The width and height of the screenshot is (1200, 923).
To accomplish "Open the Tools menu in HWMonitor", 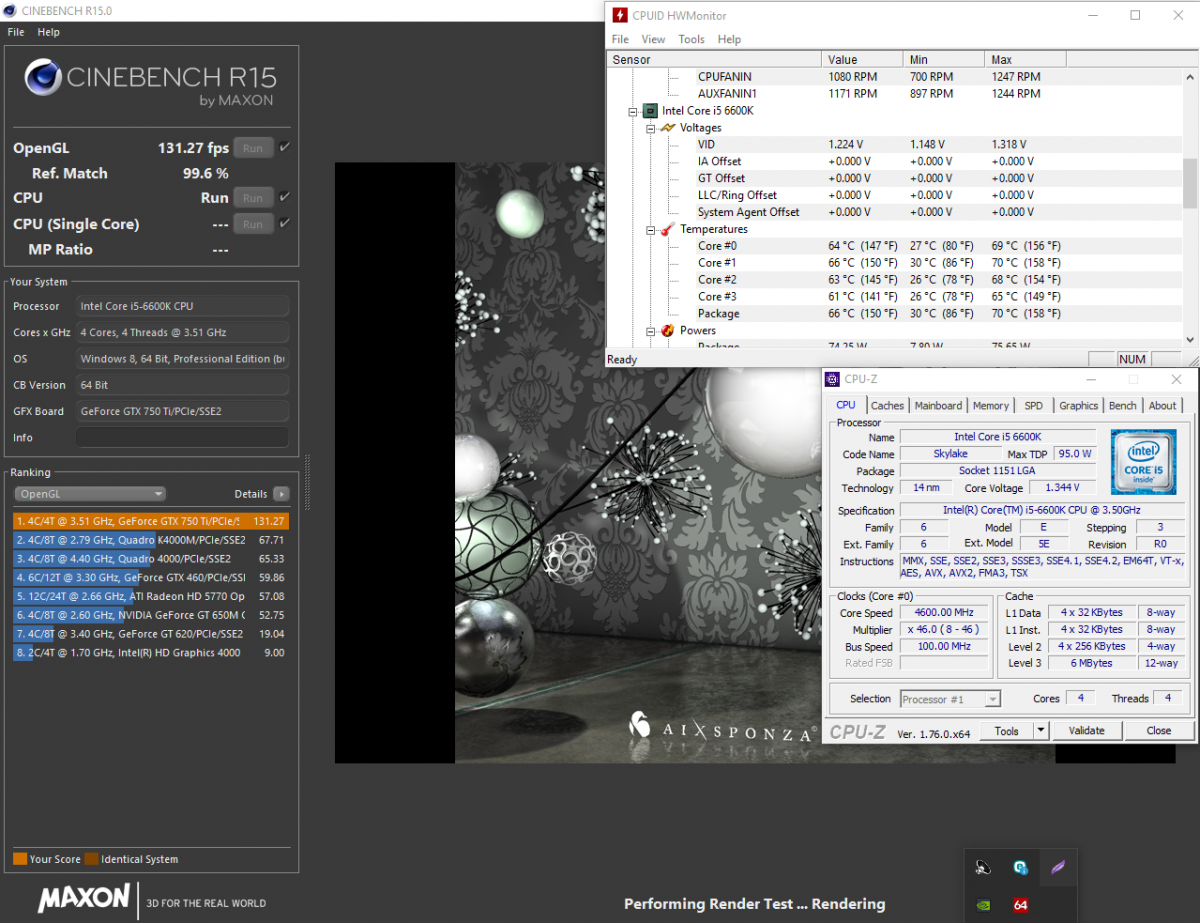I will pyautogui.click(x=691, y=39).
